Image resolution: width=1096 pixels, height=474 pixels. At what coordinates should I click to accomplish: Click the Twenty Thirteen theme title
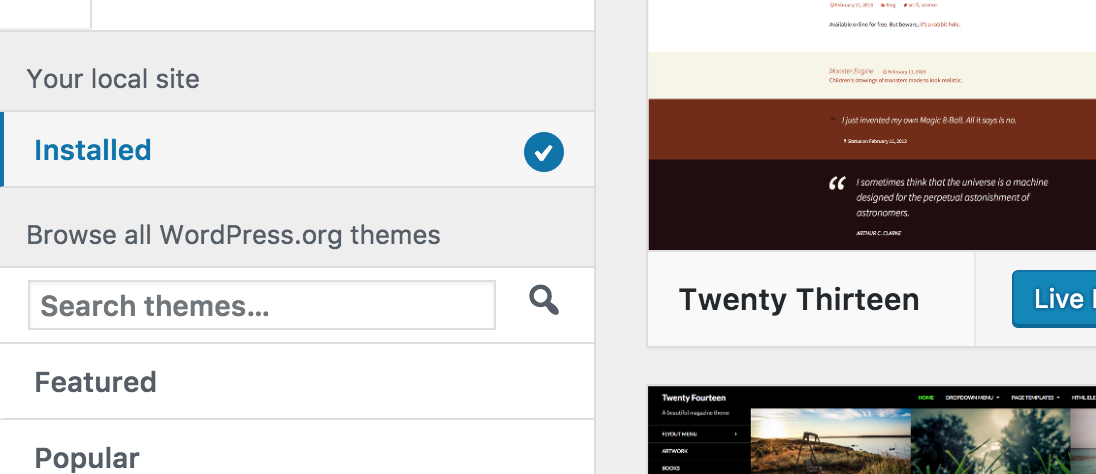(x=799, y=299)
